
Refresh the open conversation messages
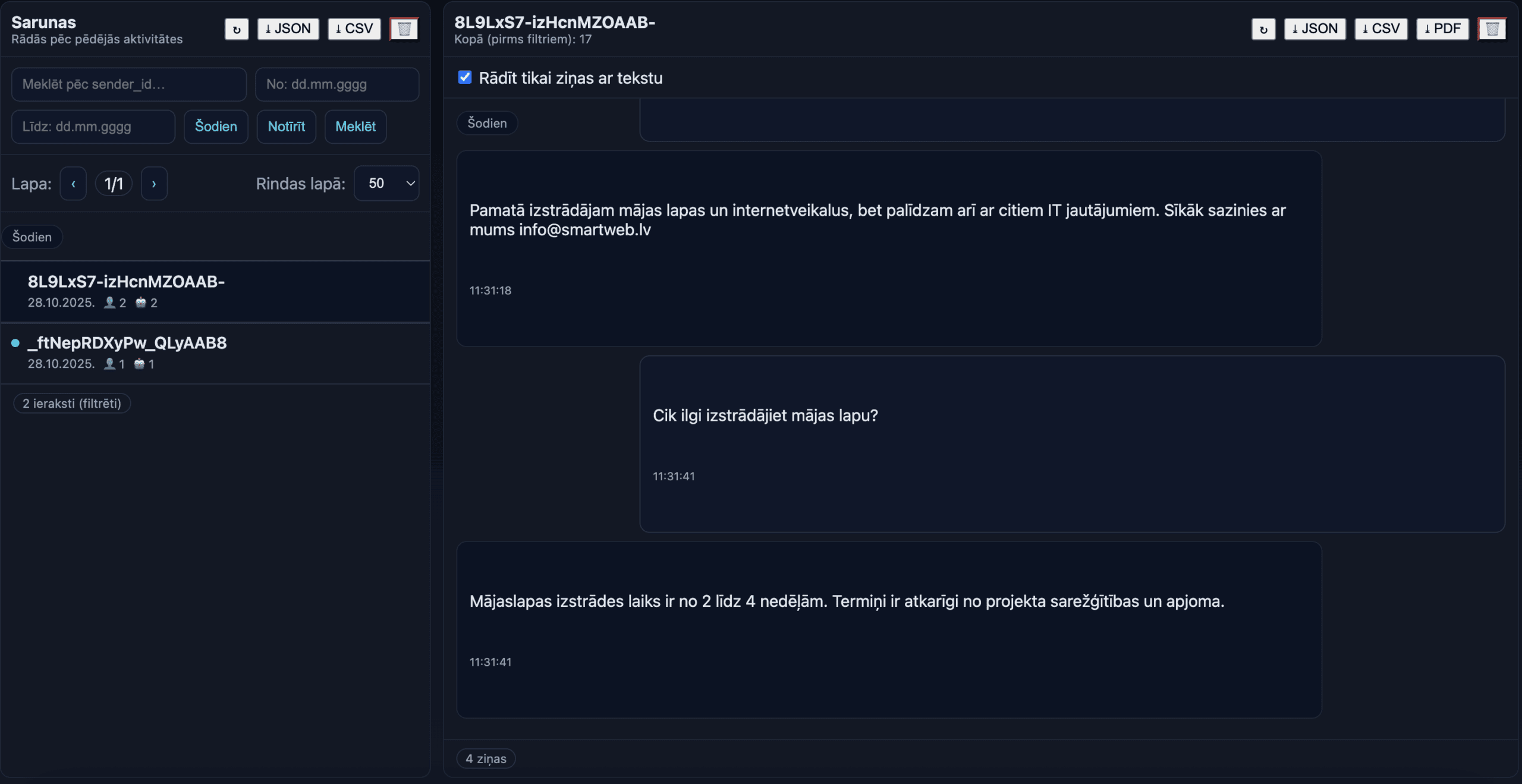tap(1263, 29)
